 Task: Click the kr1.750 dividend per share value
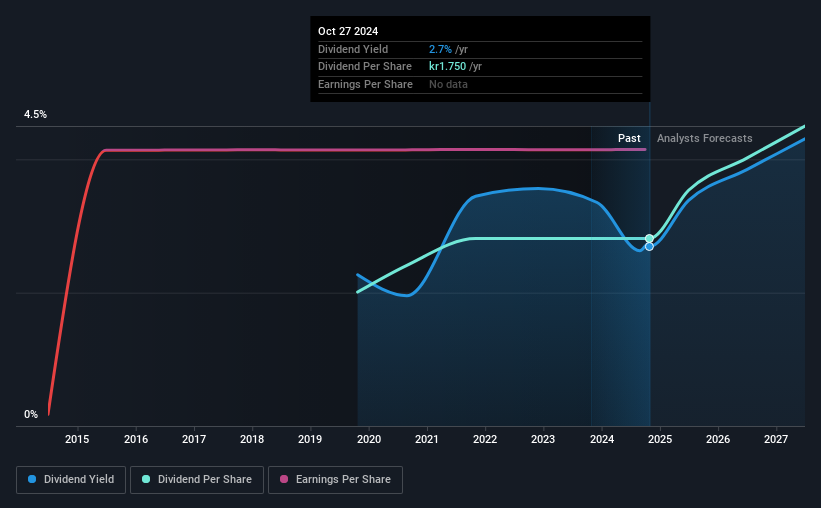click(448, 67)
